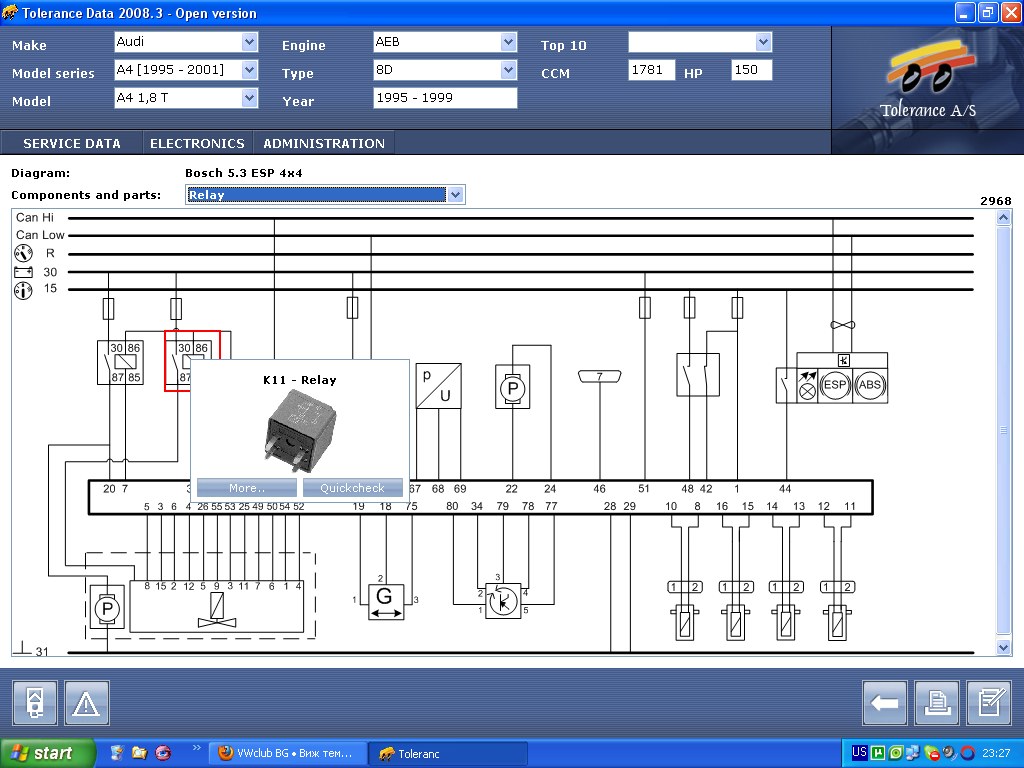This screenshot has height=768, width=1024.
Task: Select the G sensor symbol in diagram
Action: pyautogui.click(x=385, y=599)
